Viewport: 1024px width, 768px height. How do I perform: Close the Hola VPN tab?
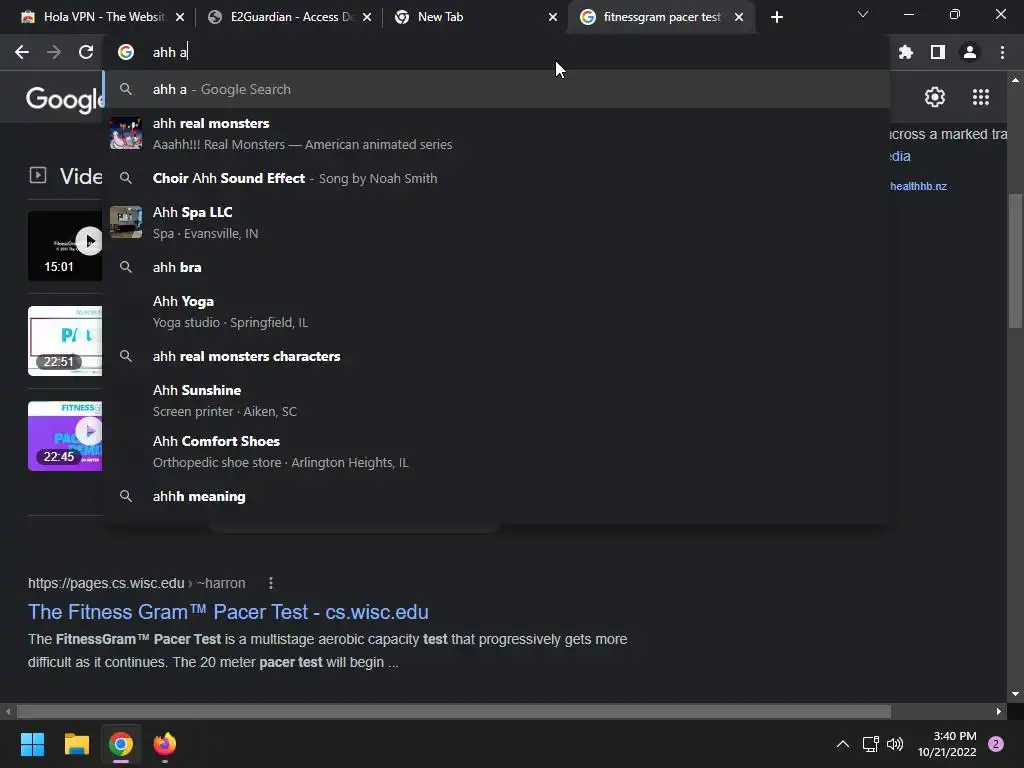(180, 17)
